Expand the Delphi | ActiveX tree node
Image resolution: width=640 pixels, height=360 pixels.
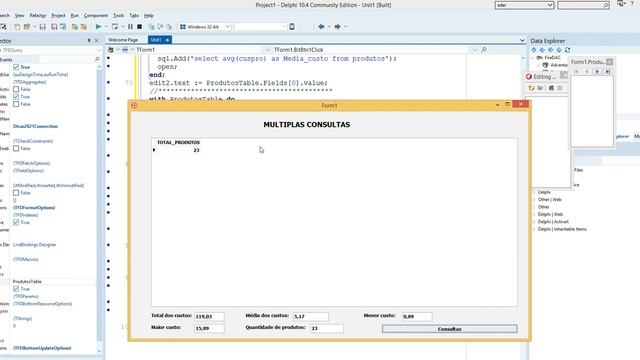534,222
